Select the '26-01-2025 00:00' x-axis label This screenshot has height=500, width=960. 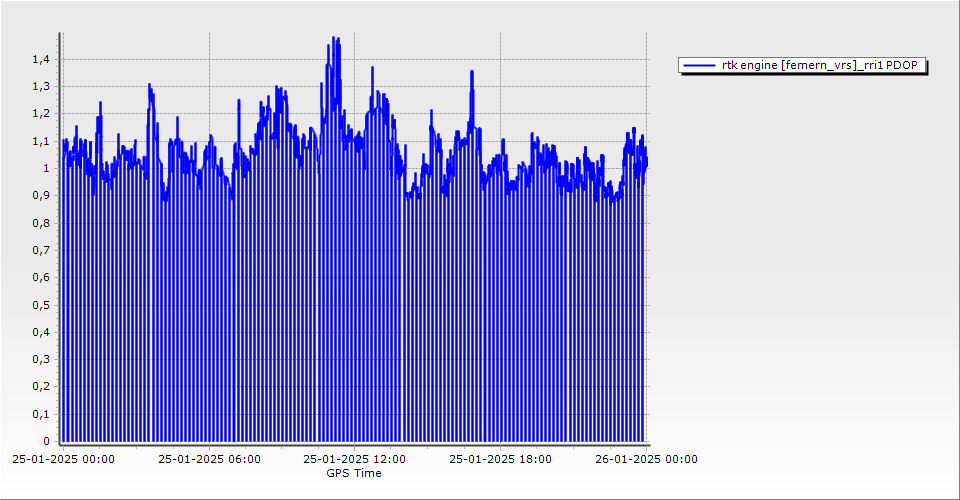(646, 460)
